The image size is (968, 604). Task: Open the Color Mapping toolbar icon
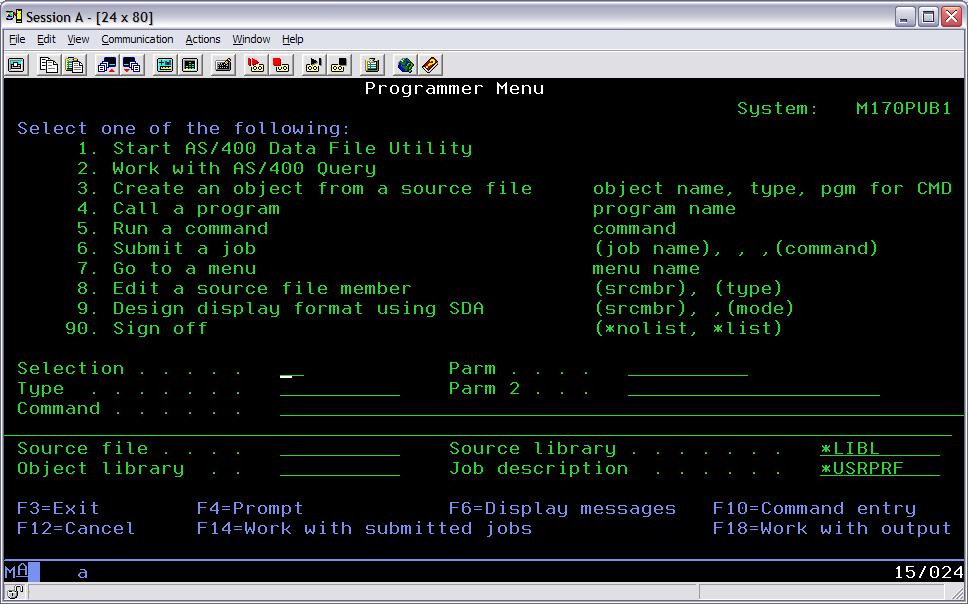coord(190,64)
